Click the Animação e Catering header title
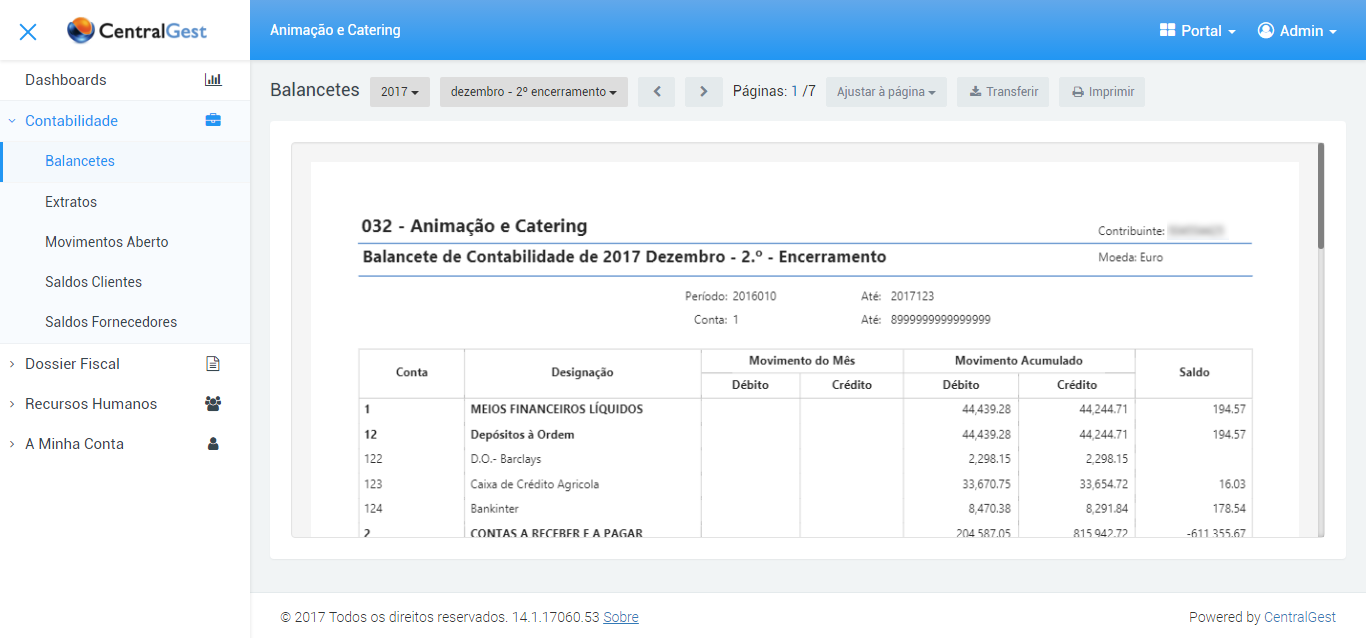Image resolution: width=1366 pixels, height=638 pixels. 335,30
